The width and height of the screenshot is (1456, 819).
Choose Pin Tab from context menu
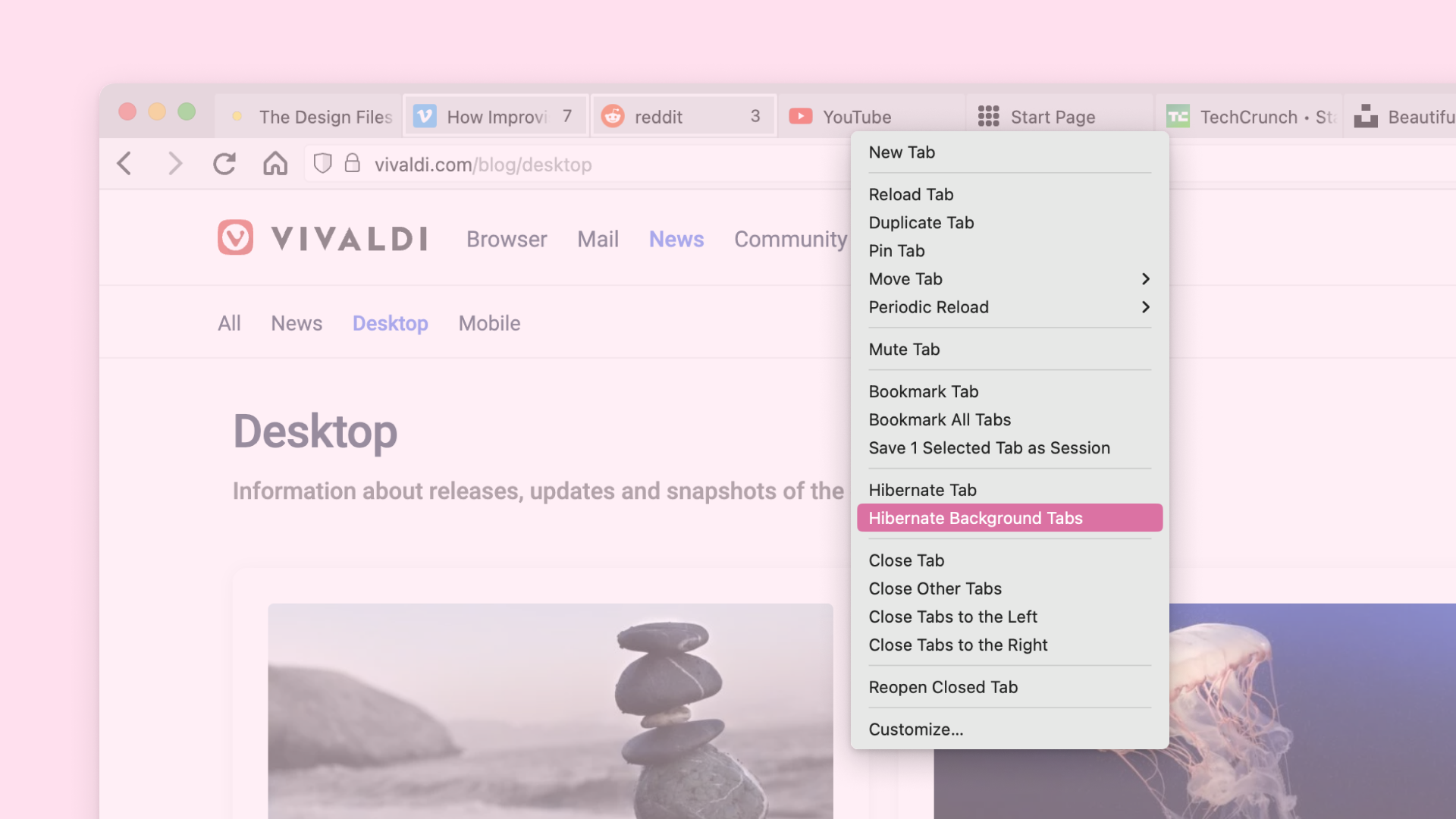1009,251
